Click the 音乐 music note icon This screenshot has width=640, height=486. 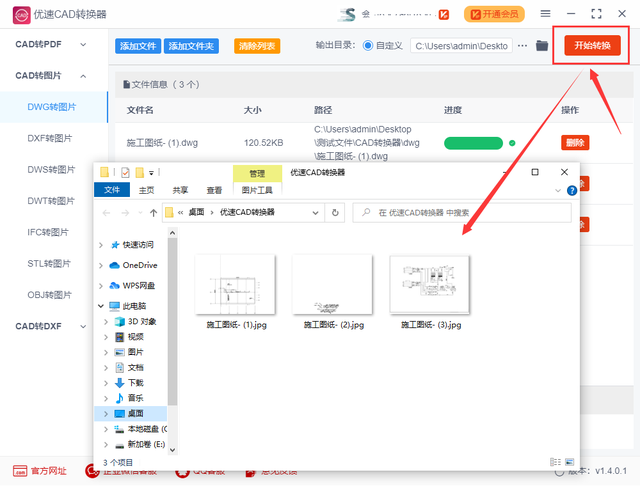pyautogui.click(x=120, y=398)
